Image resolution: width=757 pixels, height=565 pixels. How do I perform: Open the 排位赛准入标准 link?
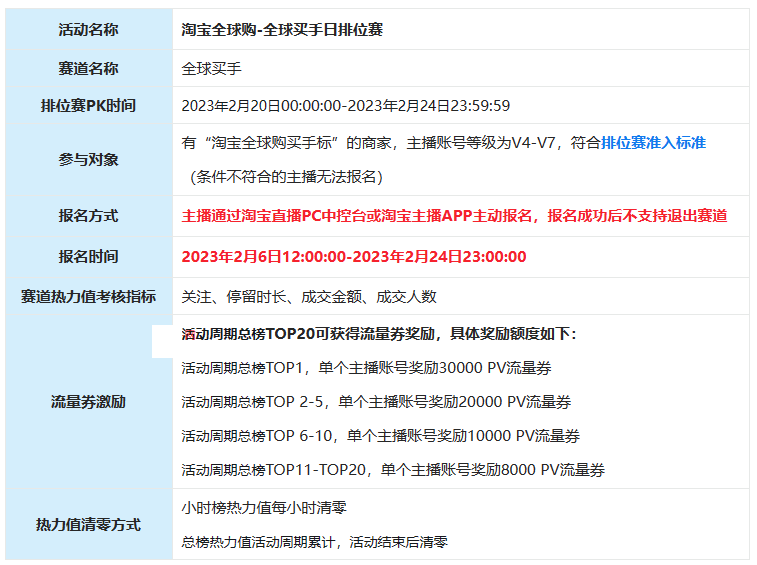653,142
